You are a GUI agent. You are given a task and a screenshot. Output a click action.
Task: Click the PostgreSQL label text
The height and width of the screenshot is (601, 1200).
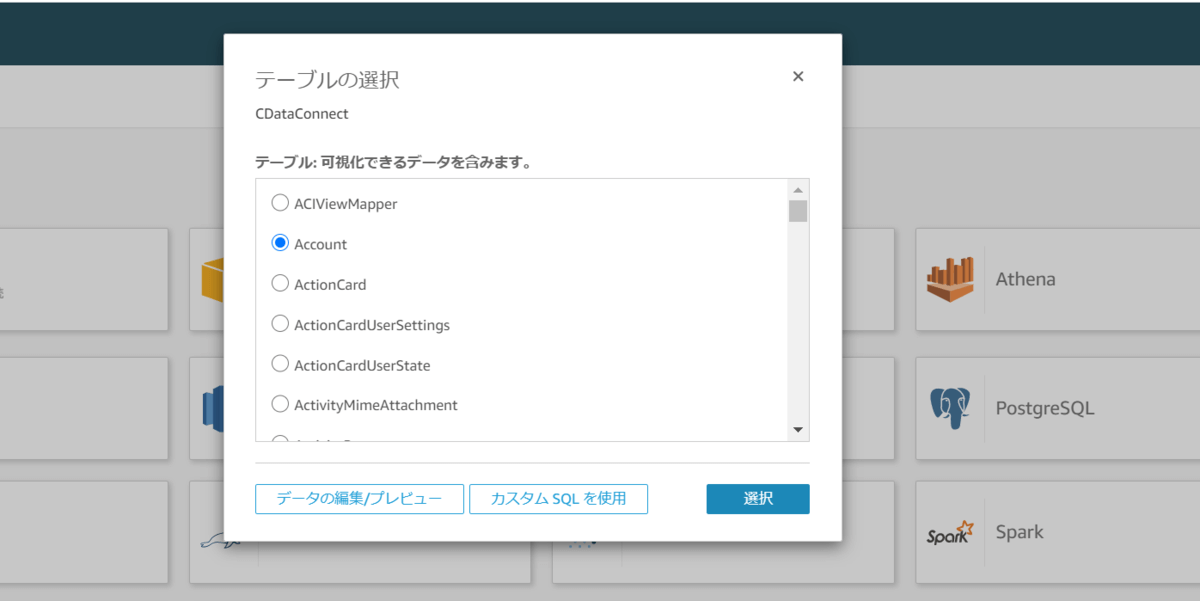pyautogui.click(x=1045, y=408)
